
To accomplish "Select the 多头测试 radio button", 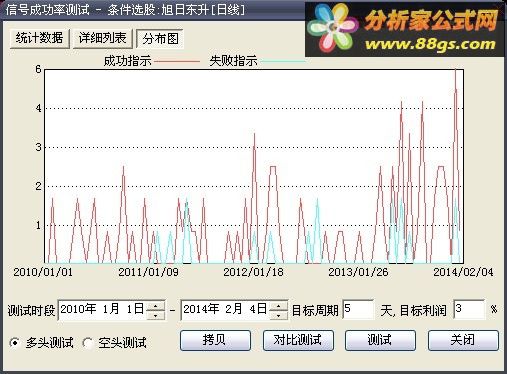I will tap(15, 342).
